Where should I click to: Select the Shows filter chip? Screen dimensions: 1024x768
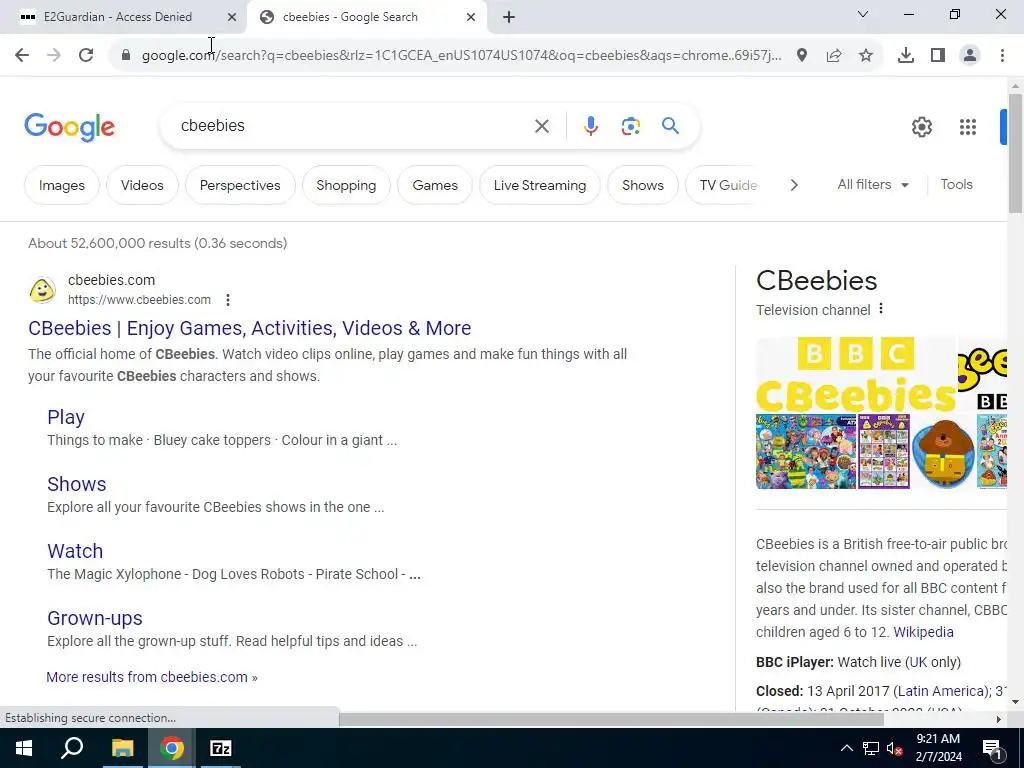643,185
